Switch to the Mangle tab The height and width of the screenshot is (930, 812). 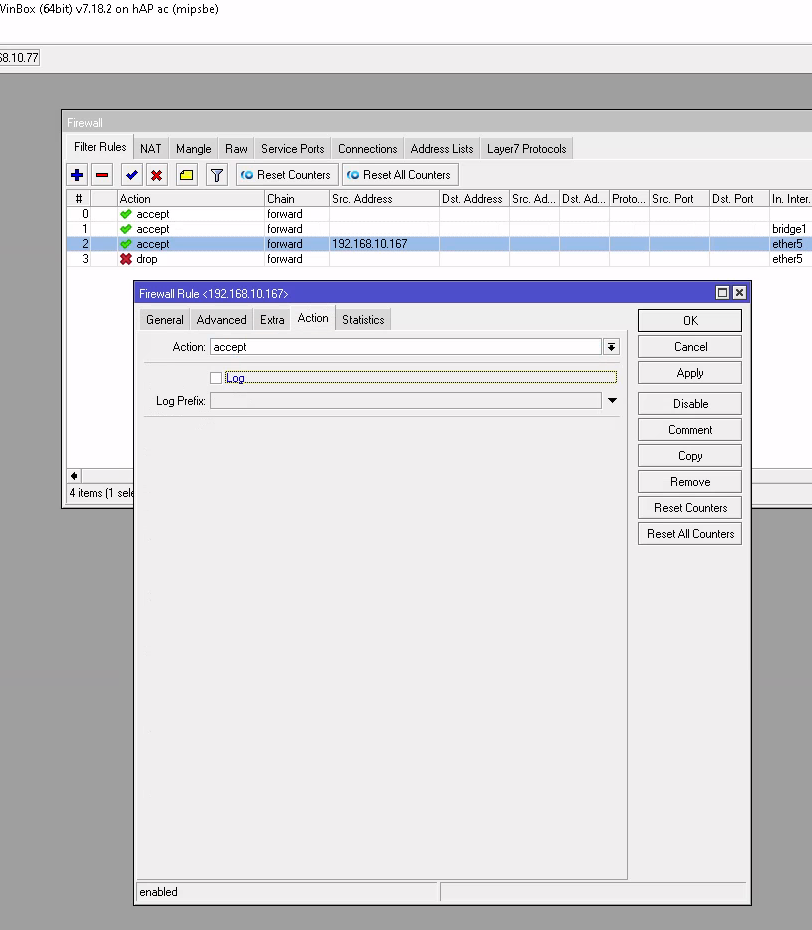[x=193, y=149]
